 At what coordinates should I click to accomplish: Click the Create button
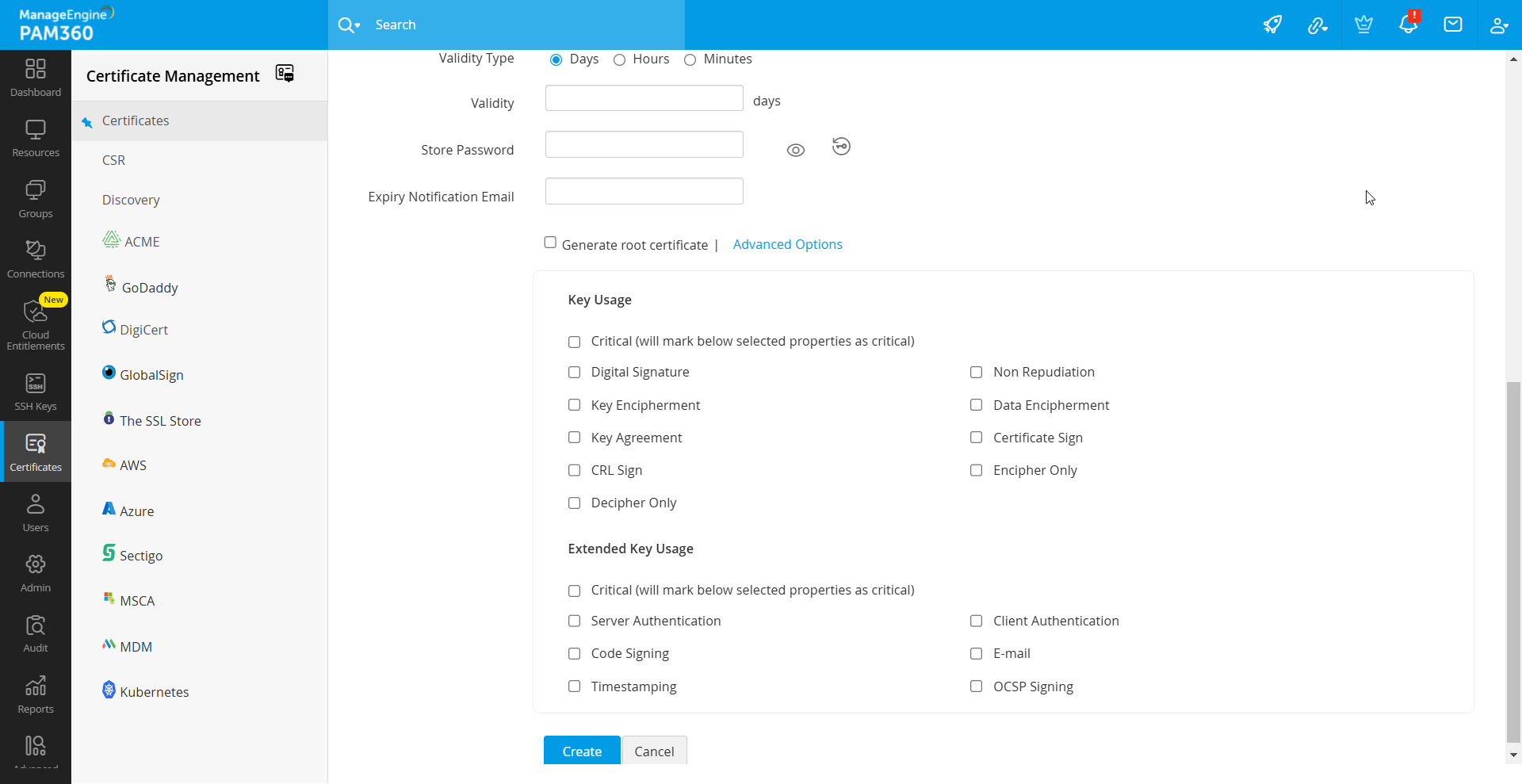point(582,751)
